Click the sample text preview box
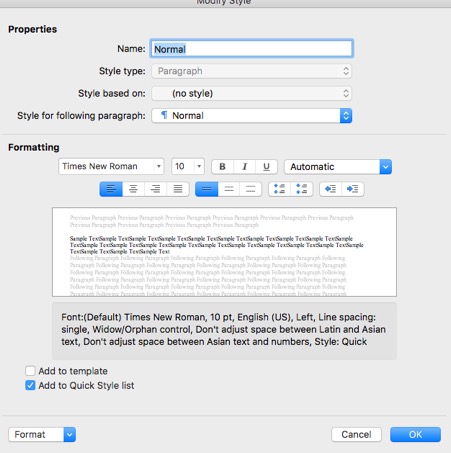Image resolution: width=451 pixels, height=453 pixels. point(224,252)
